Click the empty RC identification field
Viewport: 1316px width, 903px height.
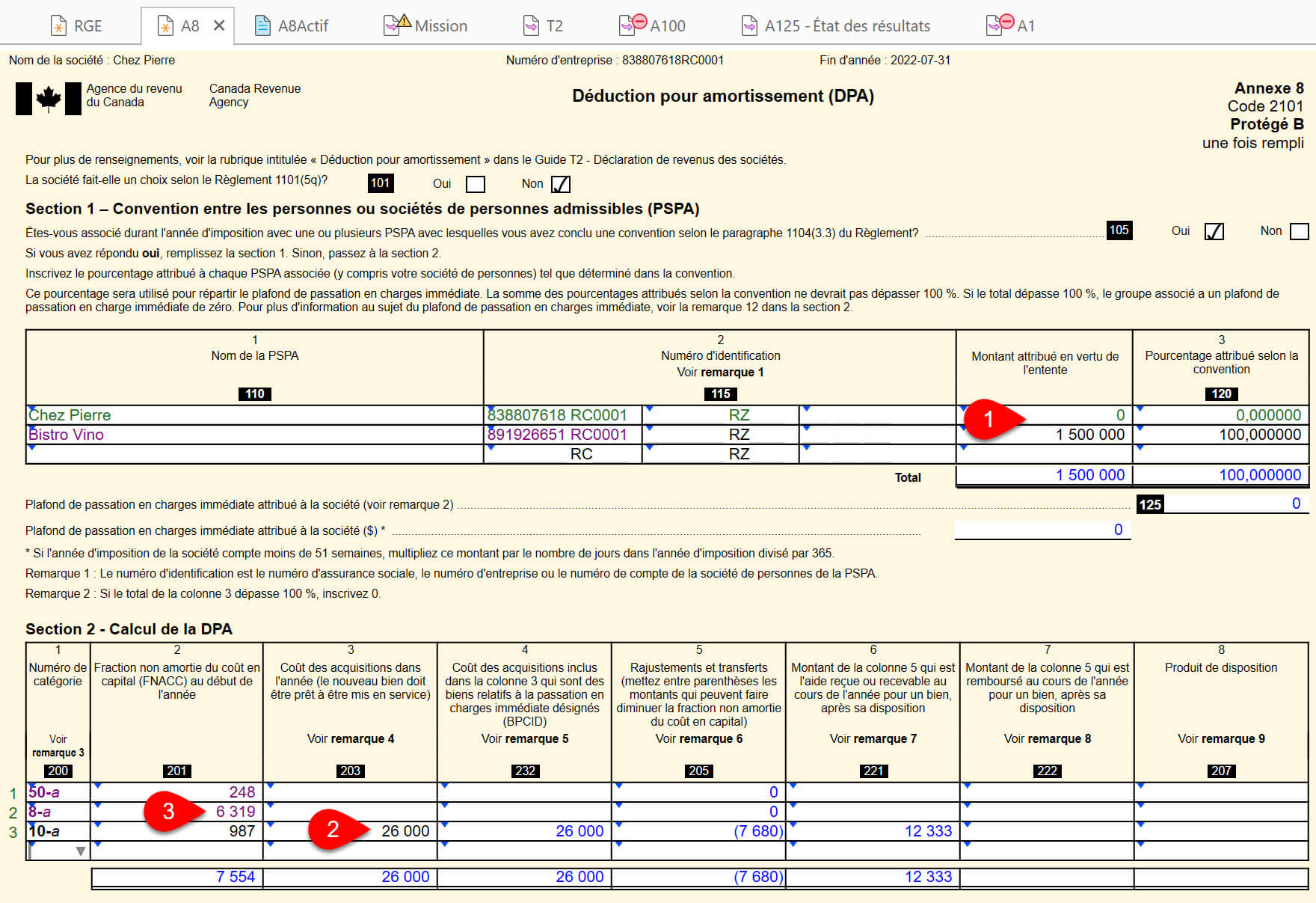click(563, 454)
